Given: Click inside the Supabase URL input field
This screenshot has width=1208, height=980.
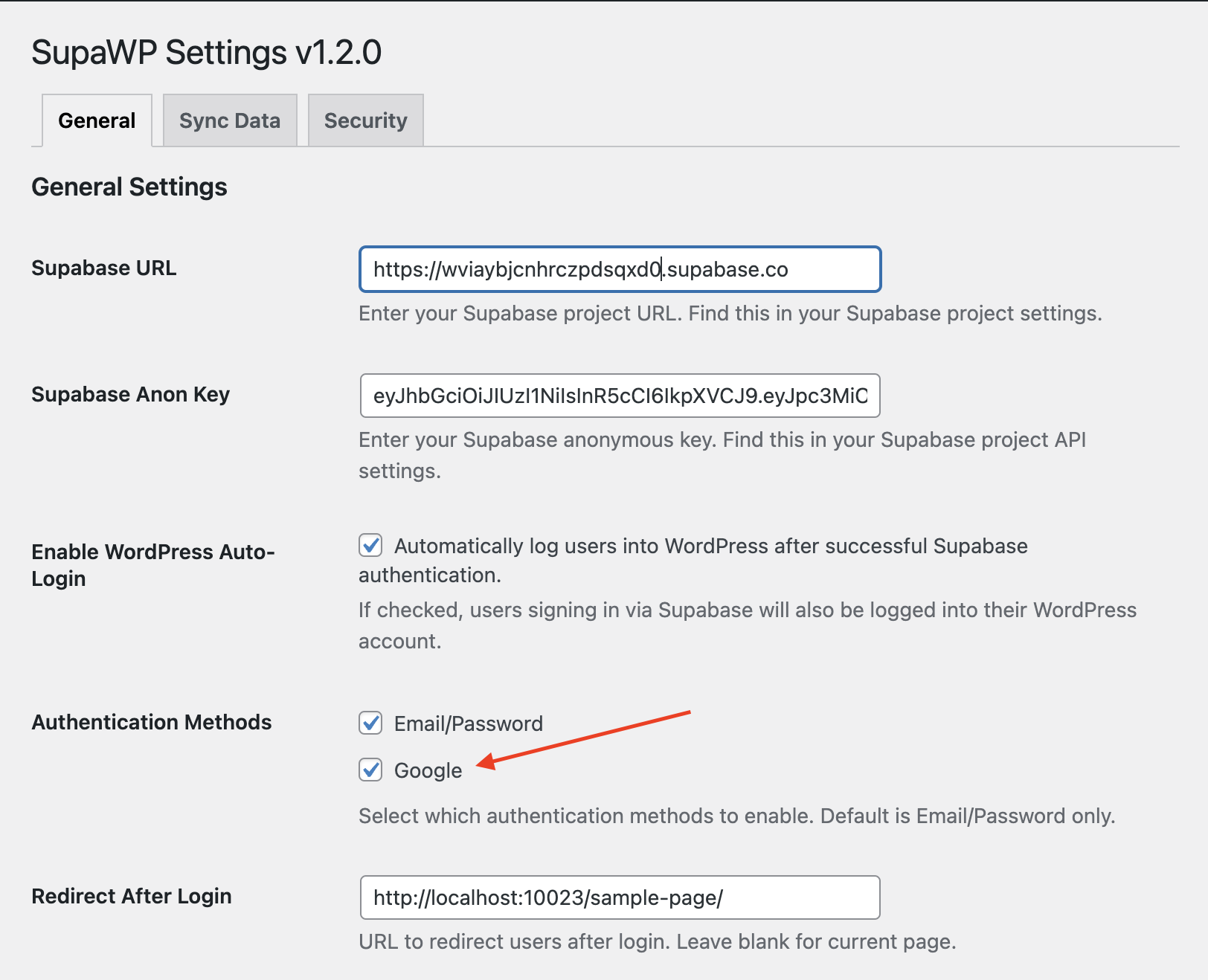Looking at the screenshot, I should (620, 269).
